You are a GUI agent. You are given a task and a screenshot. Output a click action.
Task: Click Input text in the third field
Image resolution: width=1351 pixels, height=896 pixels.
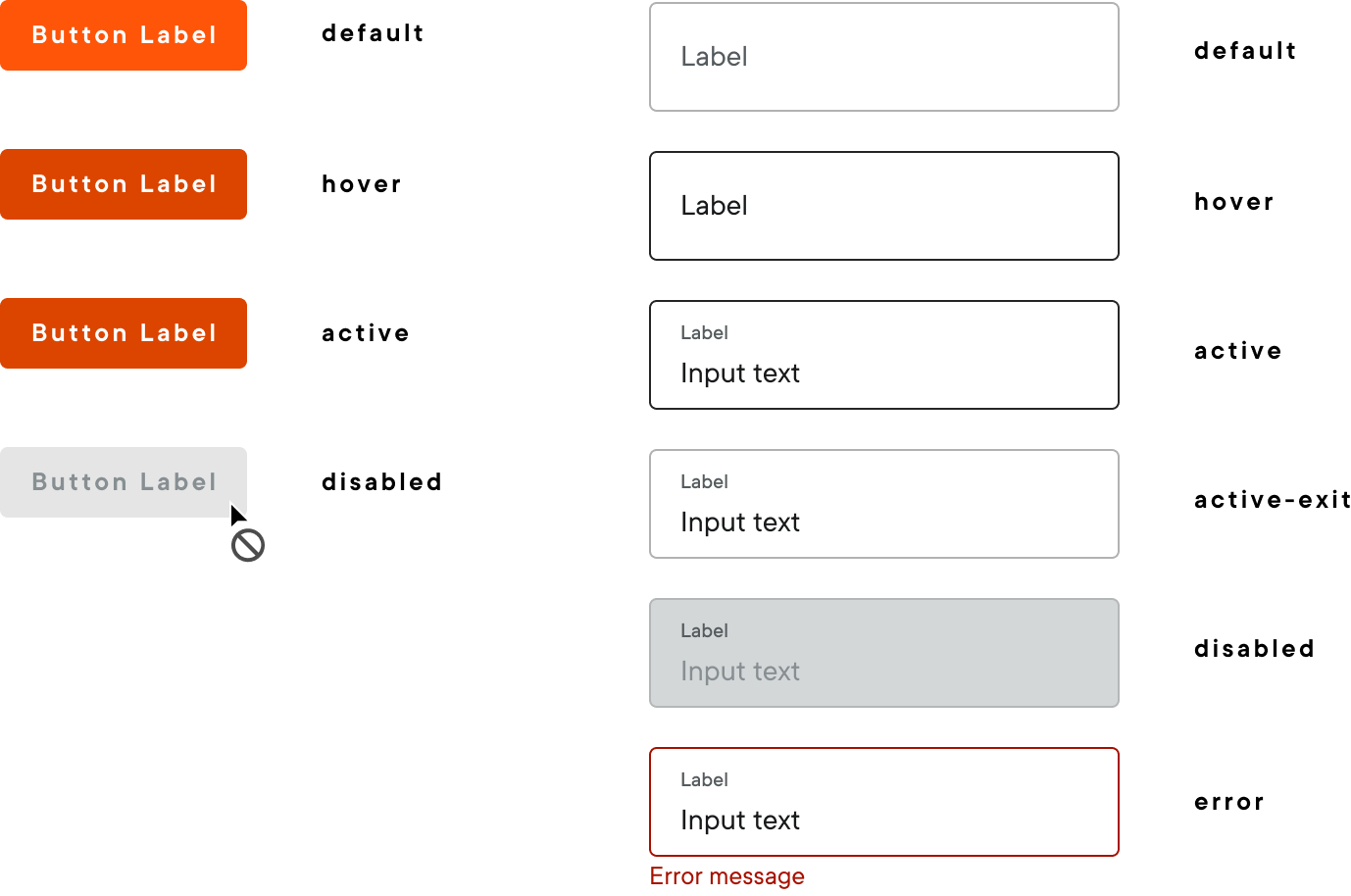pos(740,373)
